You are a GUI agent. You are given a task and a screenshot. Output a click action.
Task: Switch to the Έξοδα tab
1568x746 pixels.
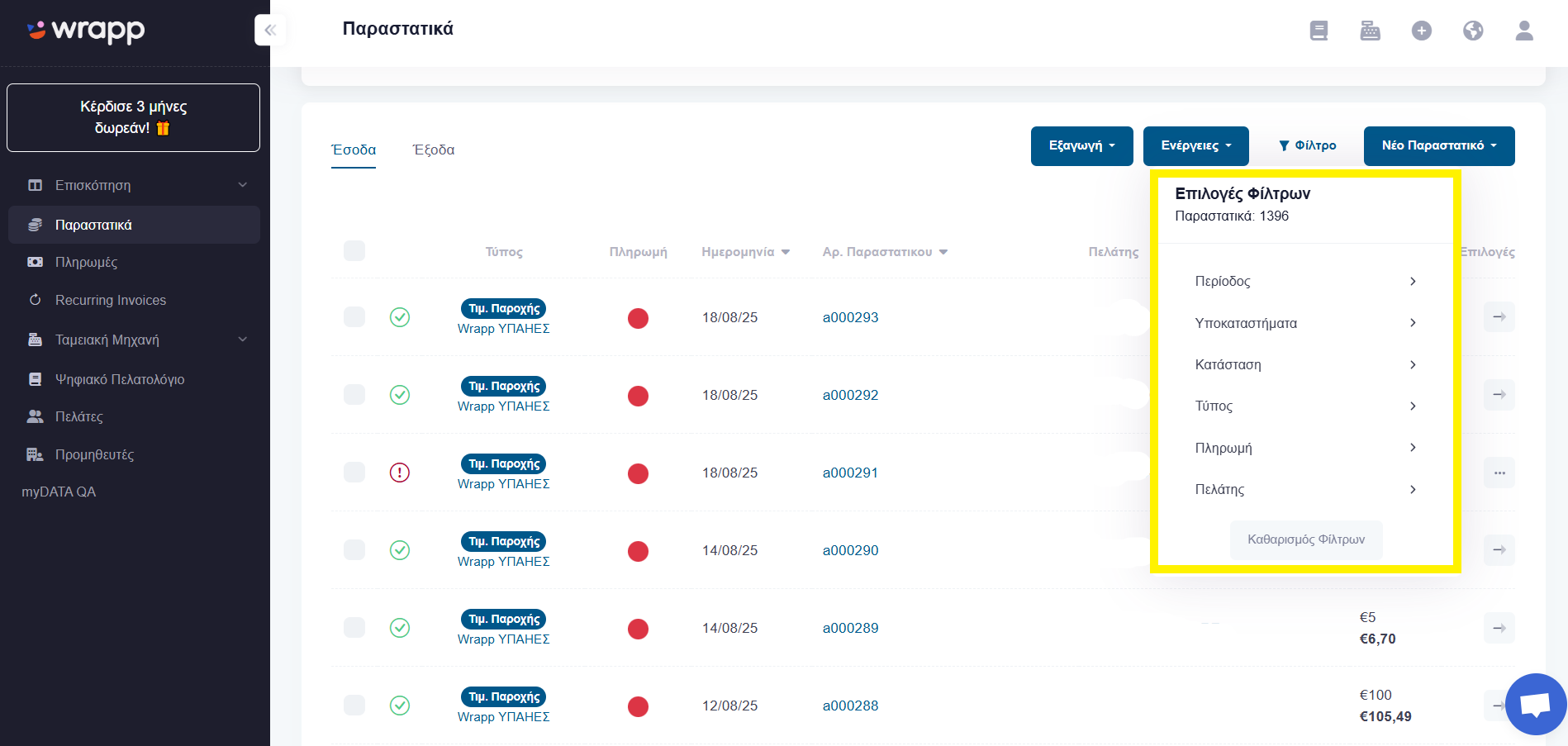pyautogui.click(x=434, y=150)
